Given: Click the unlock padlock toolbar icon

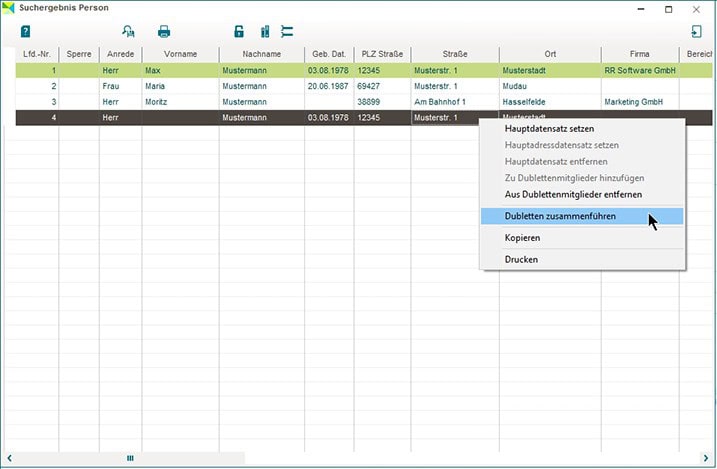Looking at the screenshot, I should click(x=239, y=32).
